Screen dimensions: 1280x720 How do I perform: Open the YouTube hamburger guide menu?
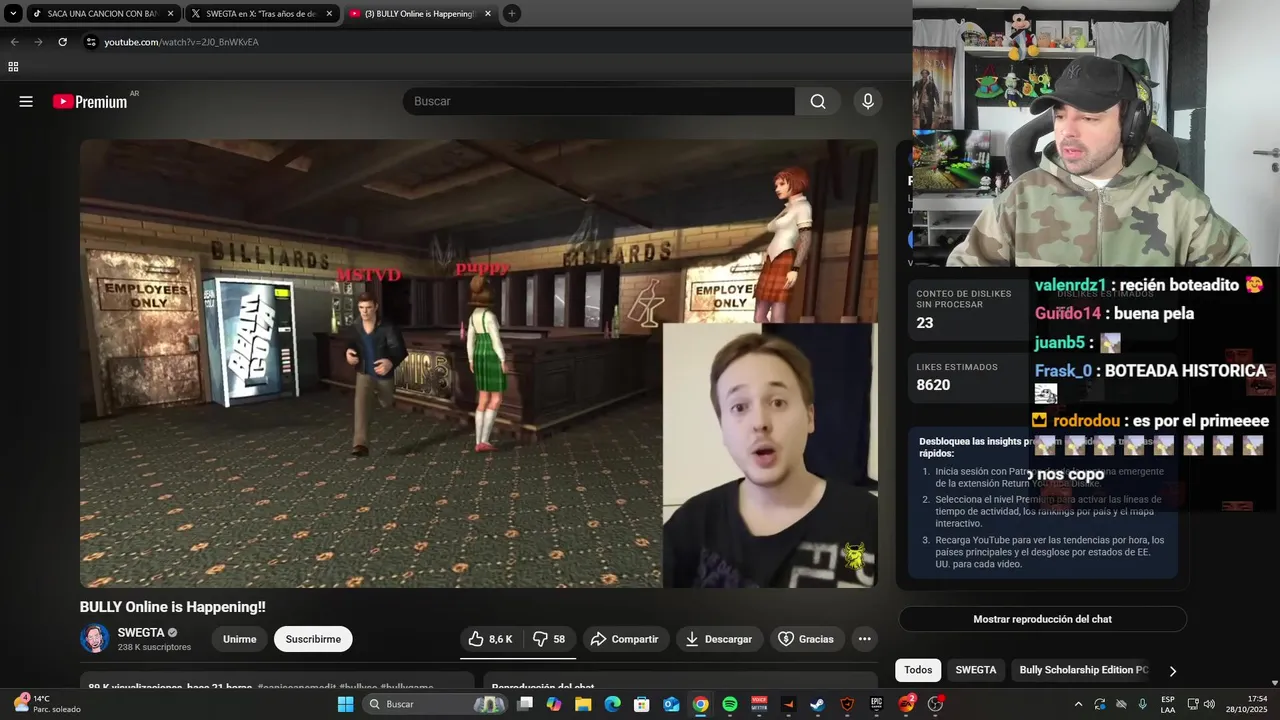pos(26,101)
